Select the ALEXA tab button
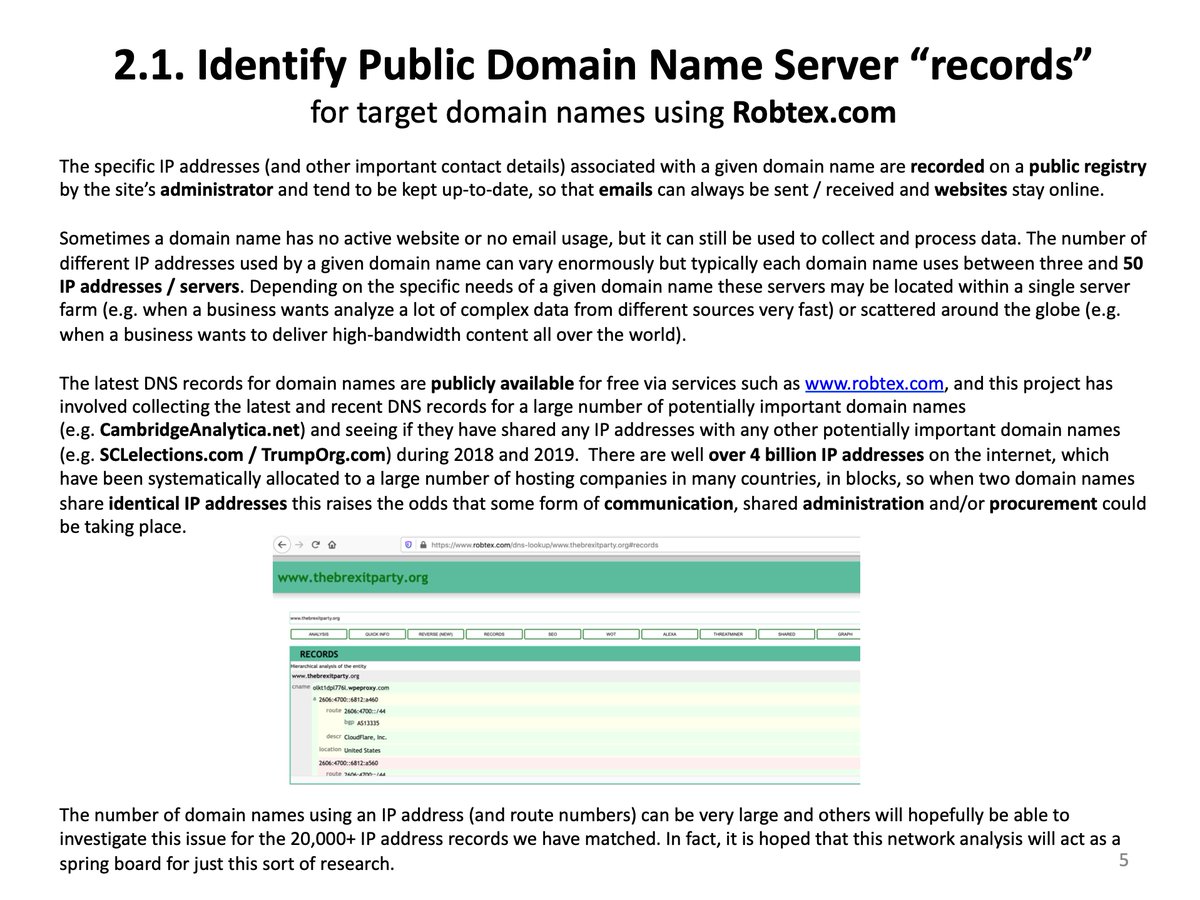Viewport: 1200px width, 900px height. coord(670,634)
